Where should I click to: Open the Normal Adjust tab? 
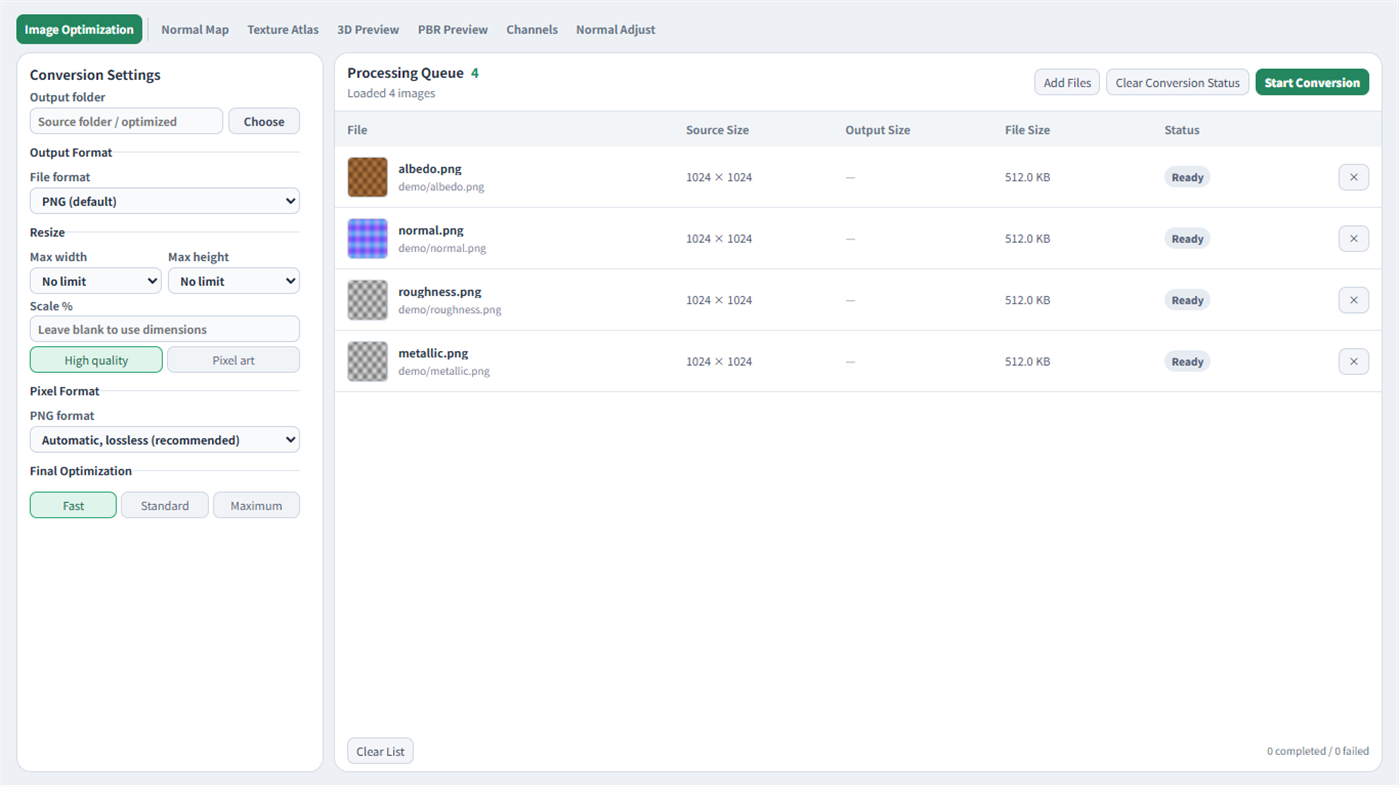click(x=616, y=29)
